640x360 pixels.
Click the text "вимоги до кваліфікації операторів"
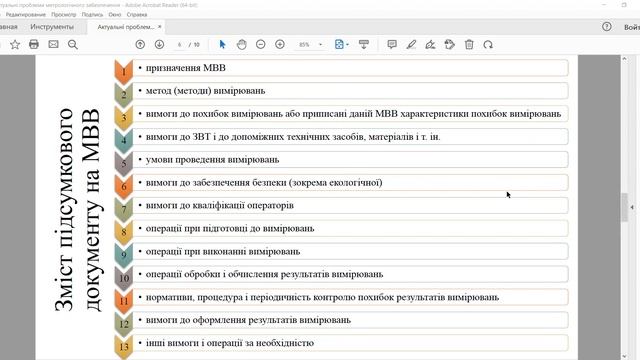click(x=220, y=205)
